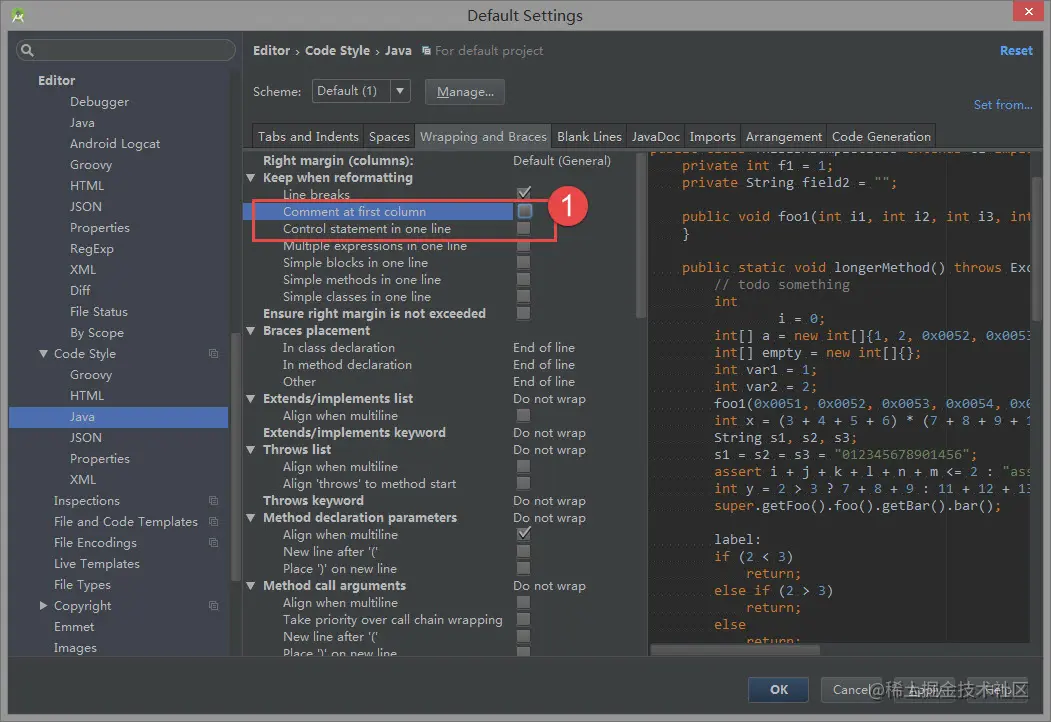Open the Code Generation tab
This screenshot has width=1051, height=722.
pos(881,136)
